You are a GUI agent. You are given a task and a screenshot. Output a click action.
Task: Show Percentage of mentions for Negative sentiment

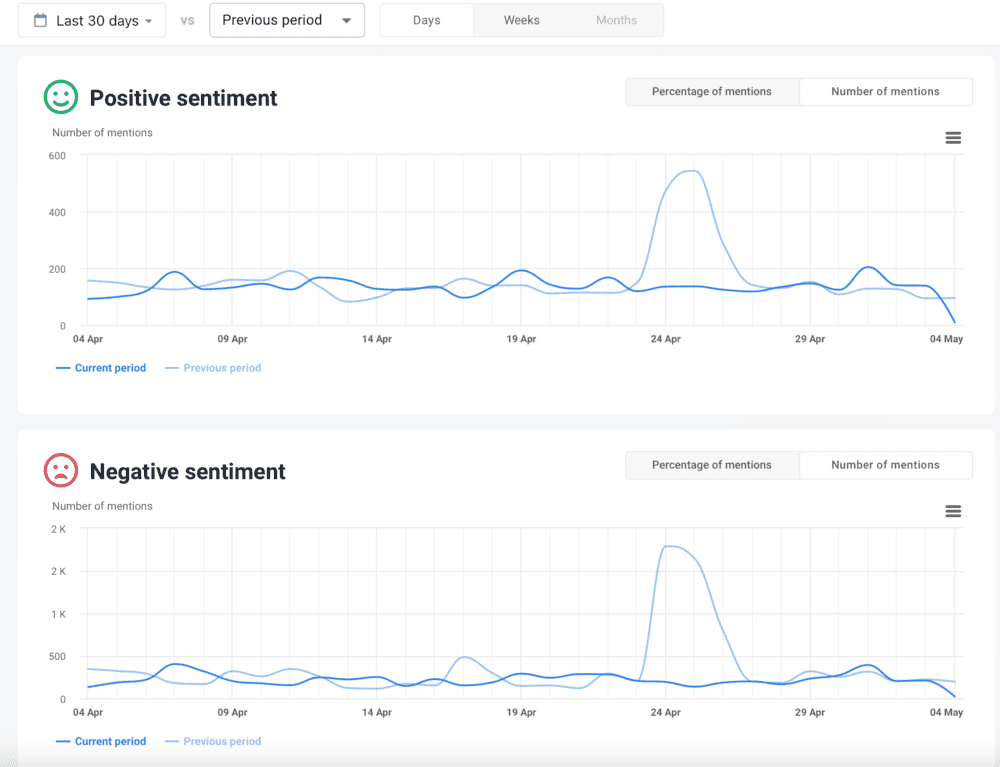click(x=712, y=465)
